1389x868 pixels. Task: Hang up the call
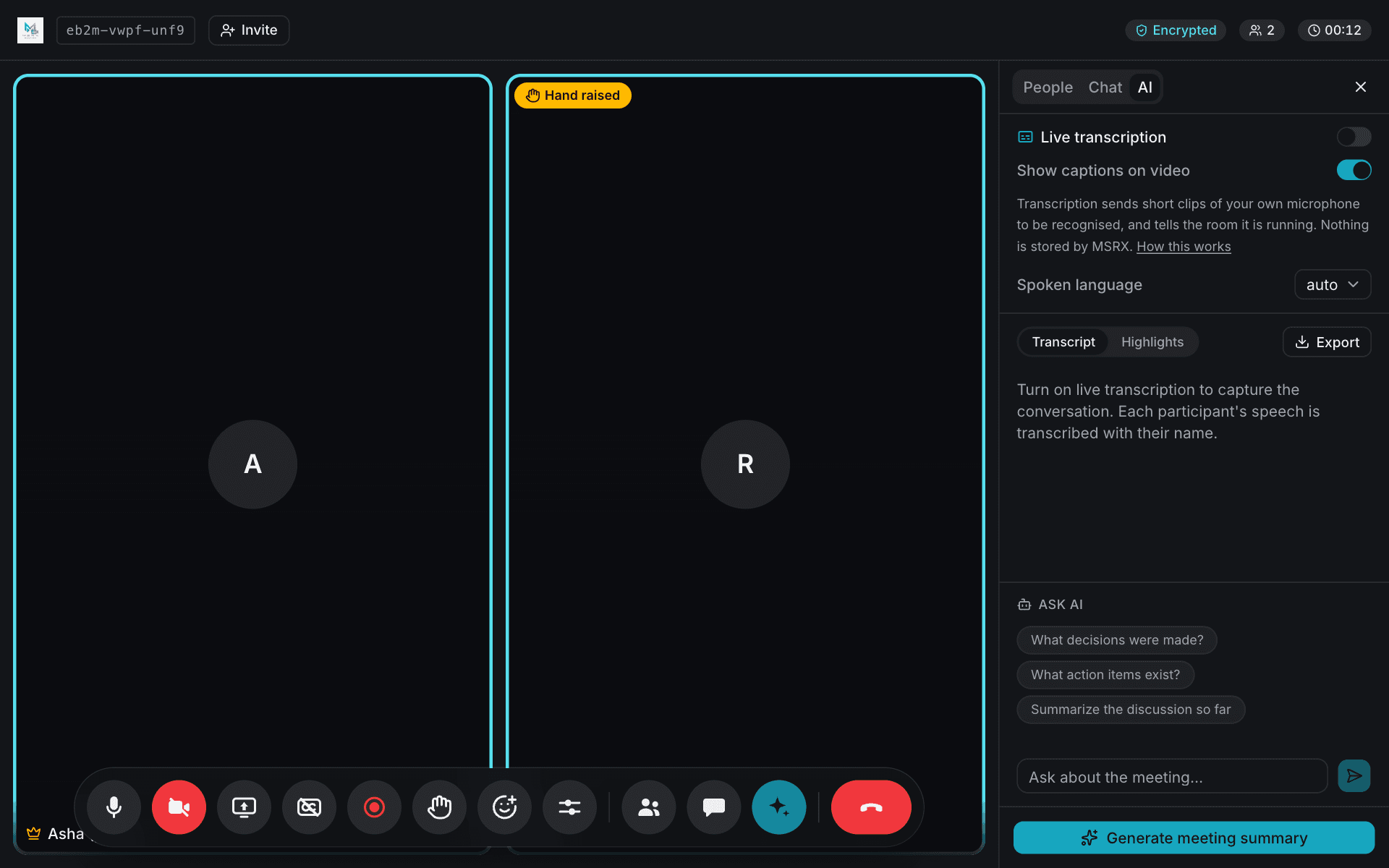(x=871, y=807)
